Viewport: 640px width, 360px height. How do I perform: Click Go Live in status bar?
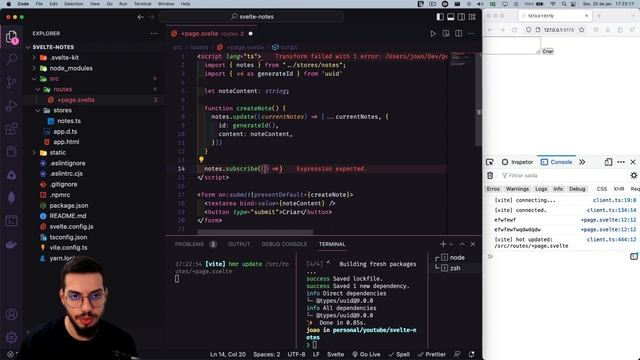[366, 354]
